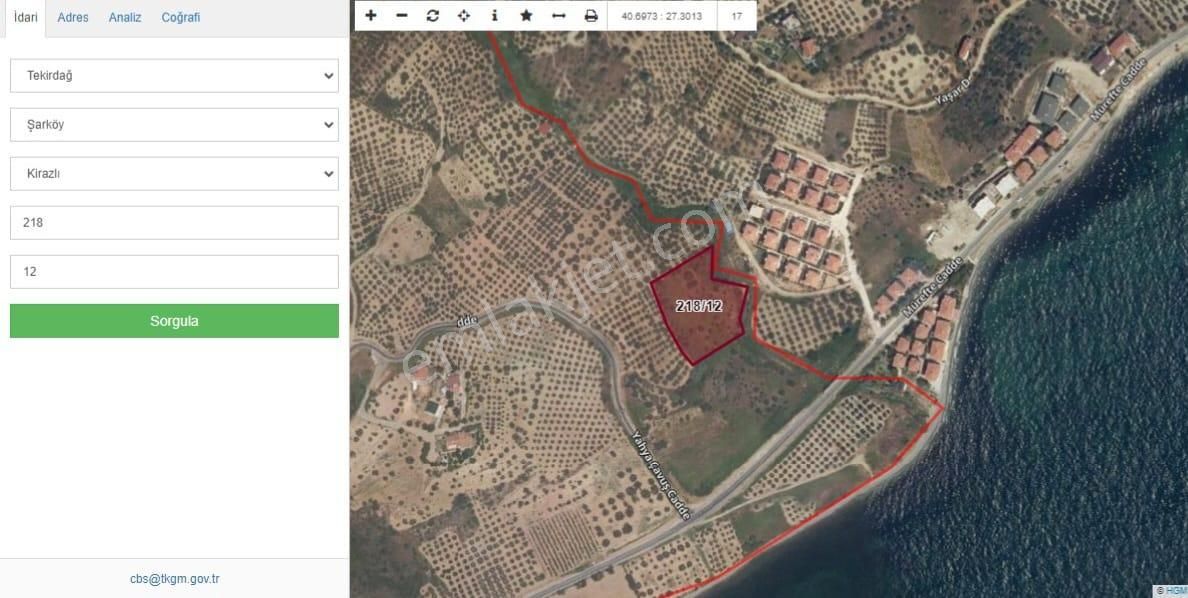The image size is (1188, 598).
Task: Expand the Kirazlı neighborhood selector
Action: (x=174, y=172)
